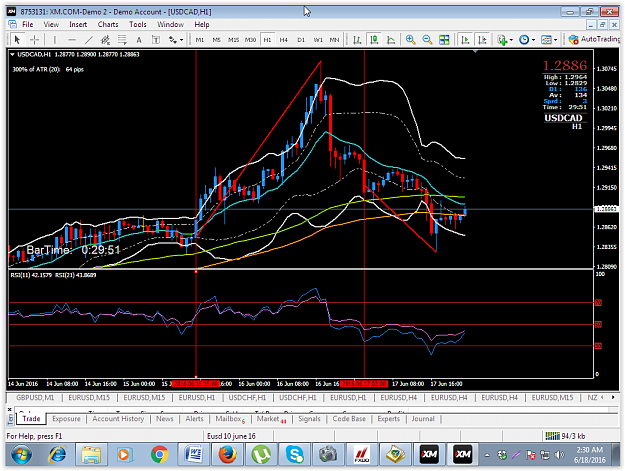This screenshot has width=625, height=471.
Task: Click the volume speaker tray icon
Action: click(559, 455)
